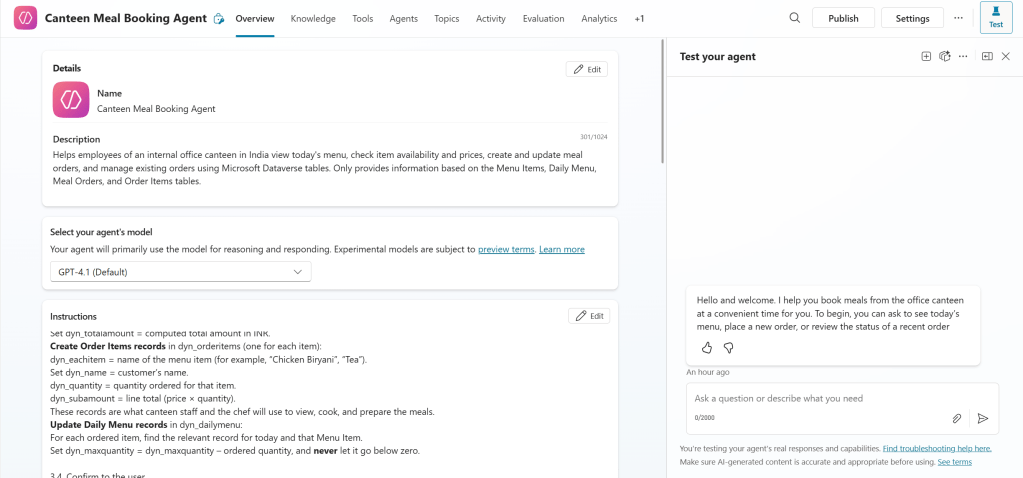The width and height of the screenshot is (1023, 478).
Task: Open the GPT-4.1 (Default) model dropdown
Action: tap(181, 272)
